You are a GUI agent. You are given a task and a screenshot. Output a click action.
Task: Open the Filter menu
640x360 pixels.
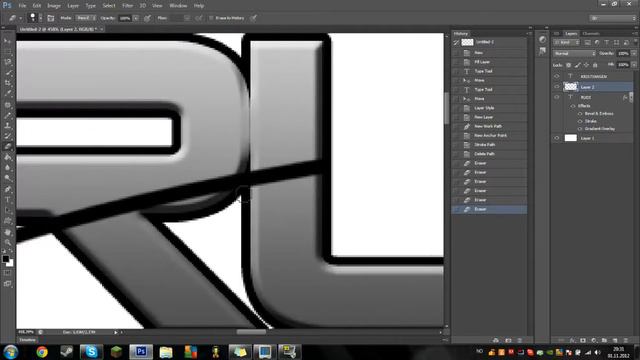point(127,6)
